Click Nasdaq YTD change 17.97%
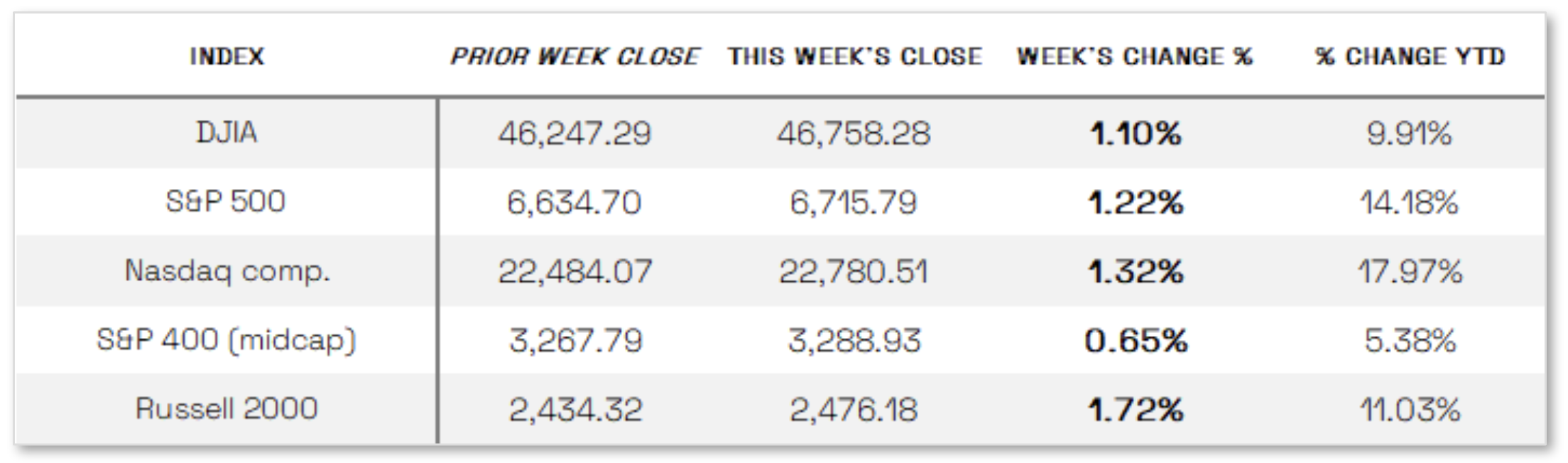 coord(1410,272)
